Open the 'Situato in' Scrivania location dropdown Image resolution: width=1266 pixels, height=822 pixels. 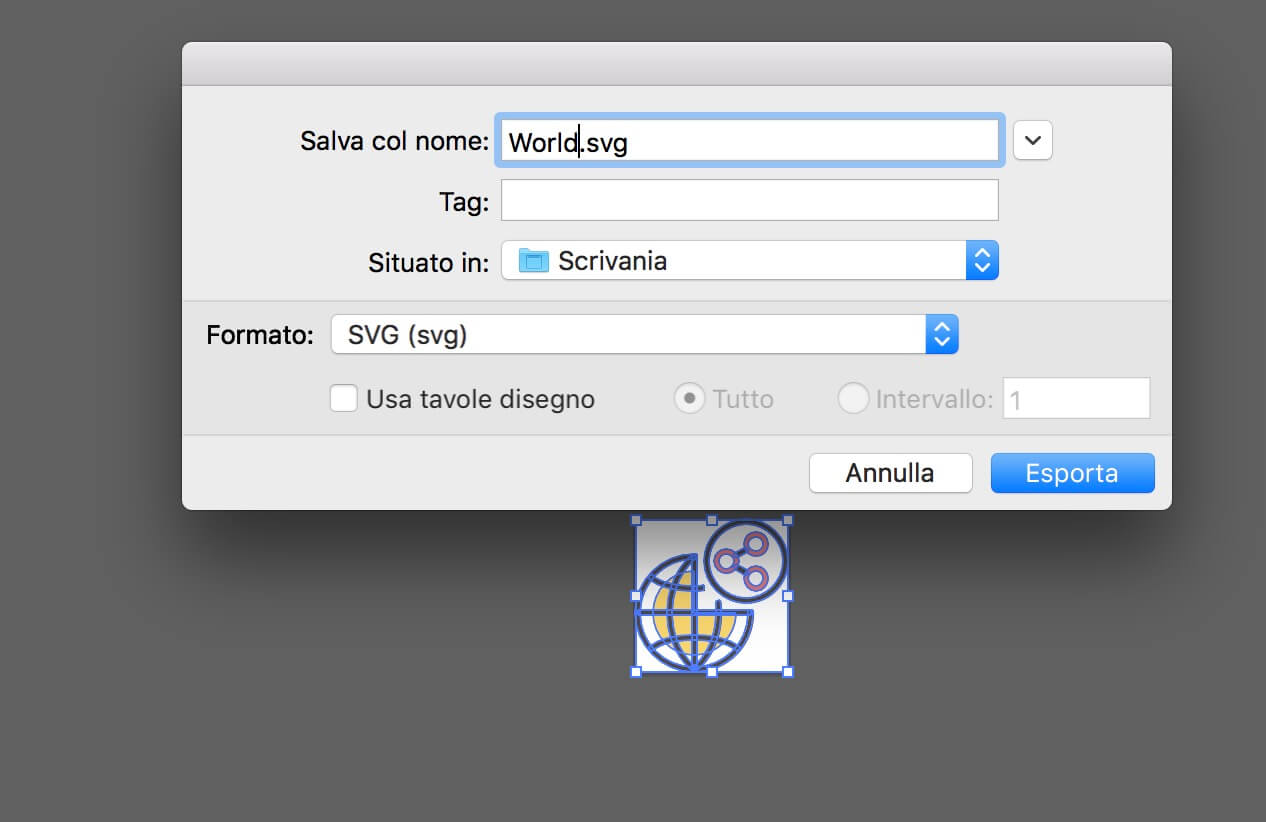(x=749, y=261)
